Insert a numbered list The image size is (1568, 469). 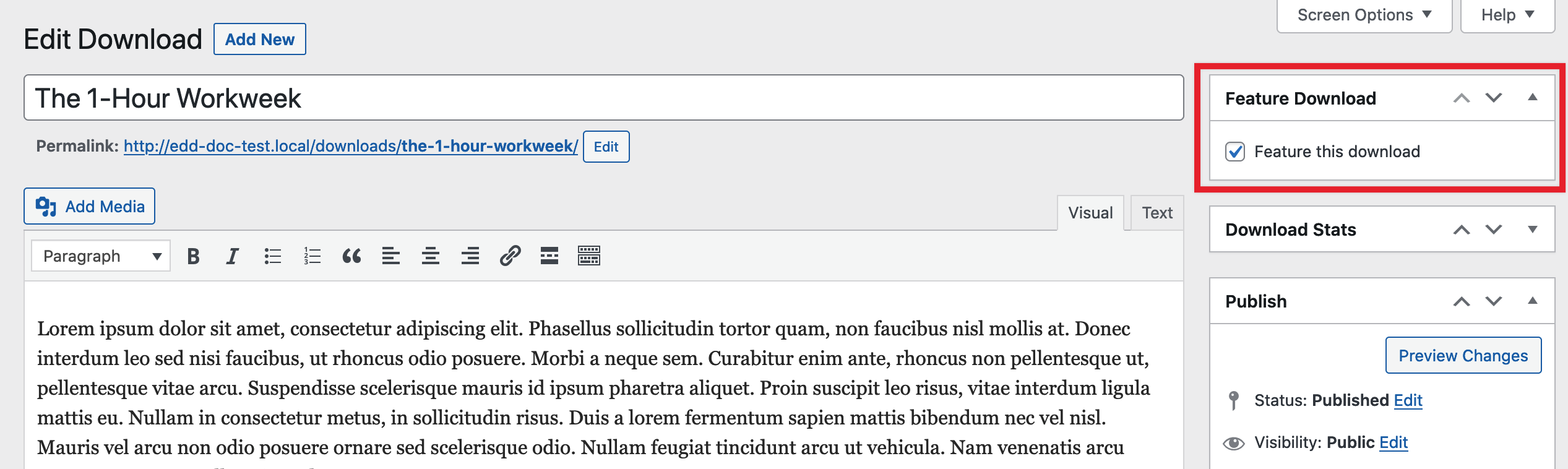tap(312, 256)
